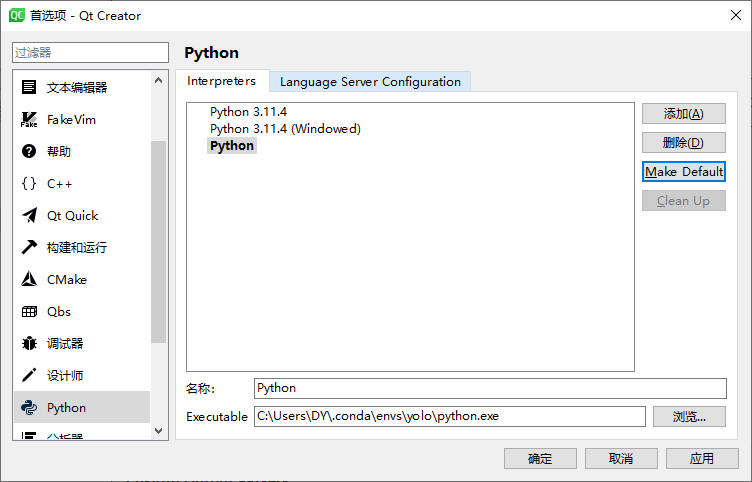Select the 调试器 label in category list
The width and height of the screenshot is (752, 482).
(x=65, y=343)
